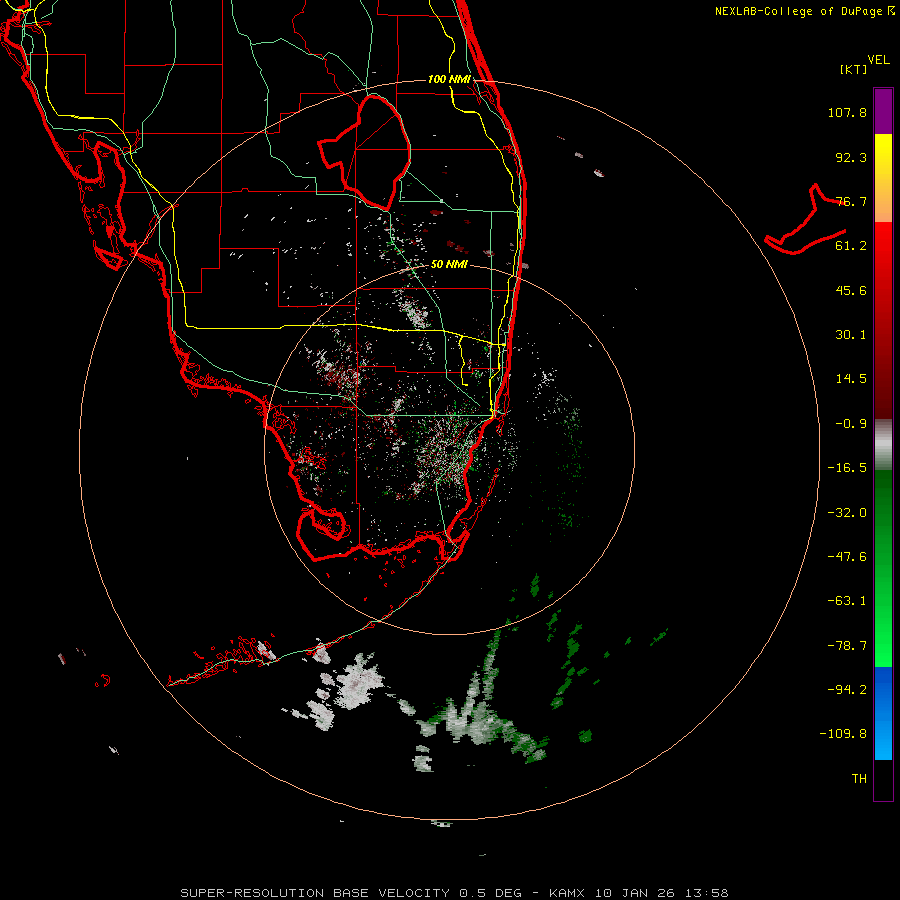The height and width of the screenshot is (900, 900).
Task: Click the VEL legend title
Action: point(878,60)
